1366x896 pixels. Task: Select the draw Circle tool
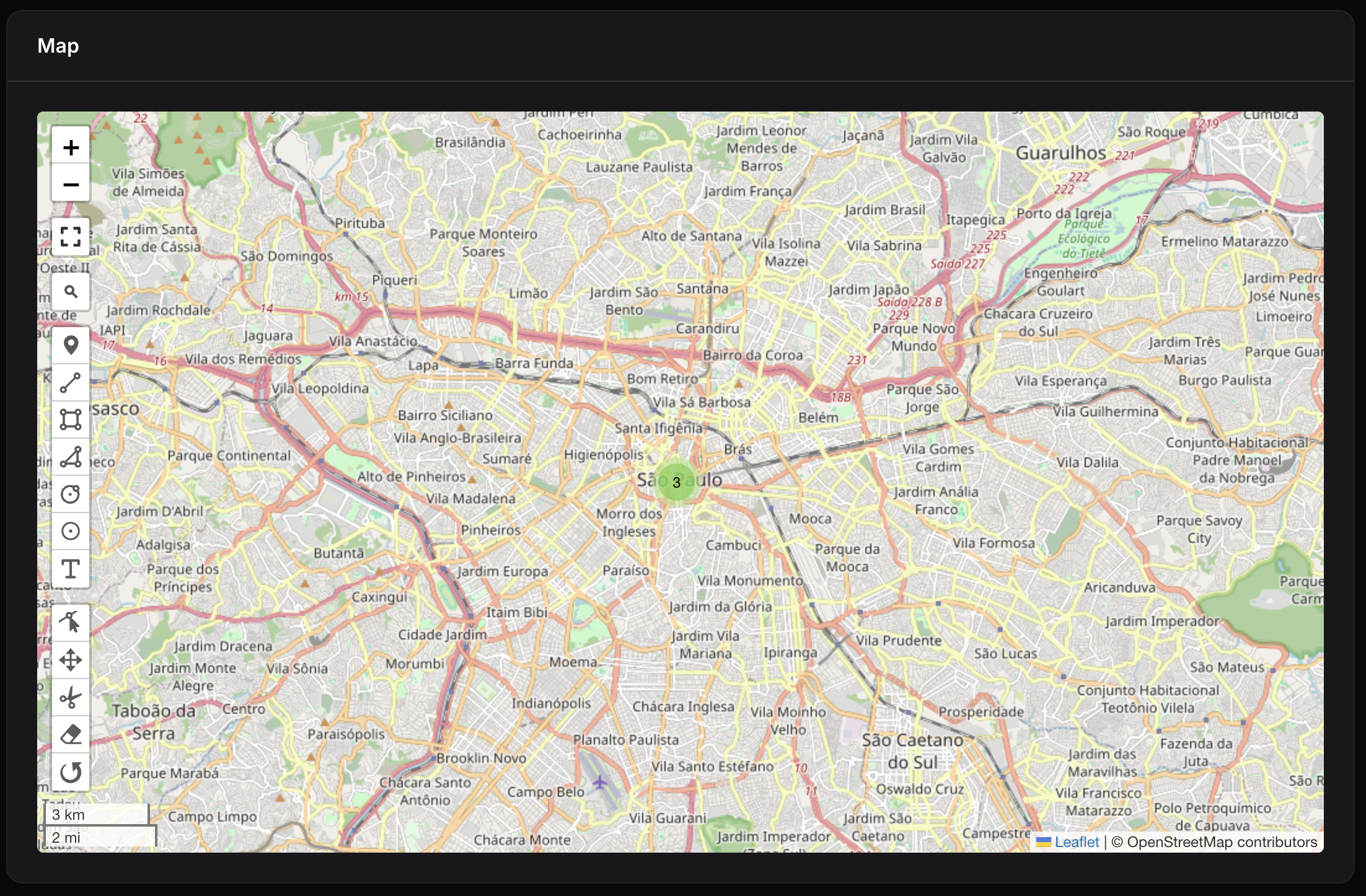(x=71, y=493)
